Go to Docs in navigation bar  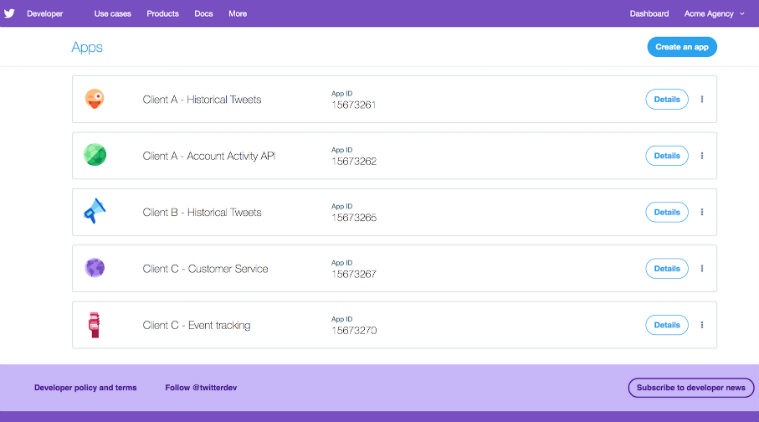pyautogui.click(x=203, y=14)
